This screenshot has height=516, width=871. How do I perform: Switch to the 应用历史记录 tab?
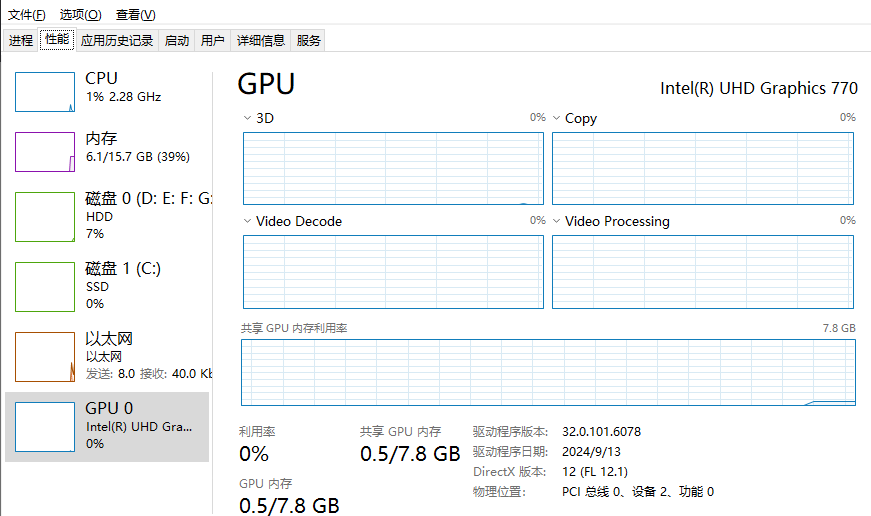(x=117, y=41)
